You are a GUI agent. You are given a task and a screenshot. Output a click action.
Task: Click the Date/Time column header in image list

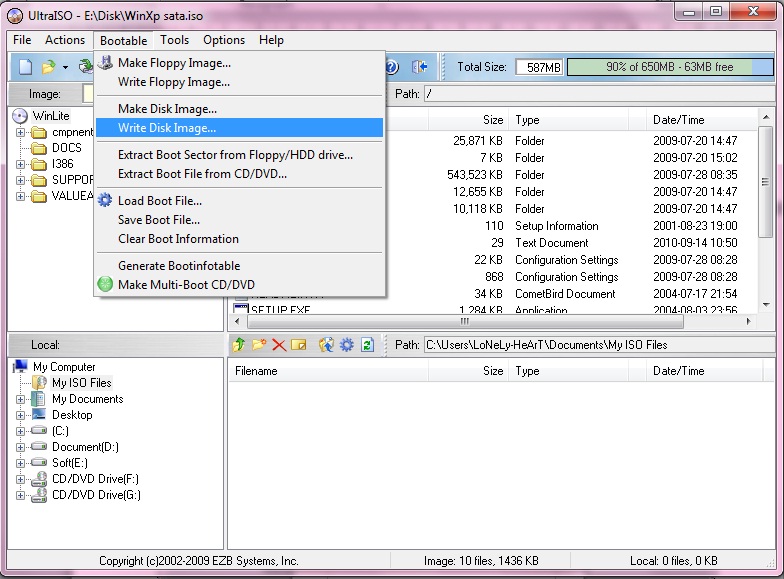[702, 120]
